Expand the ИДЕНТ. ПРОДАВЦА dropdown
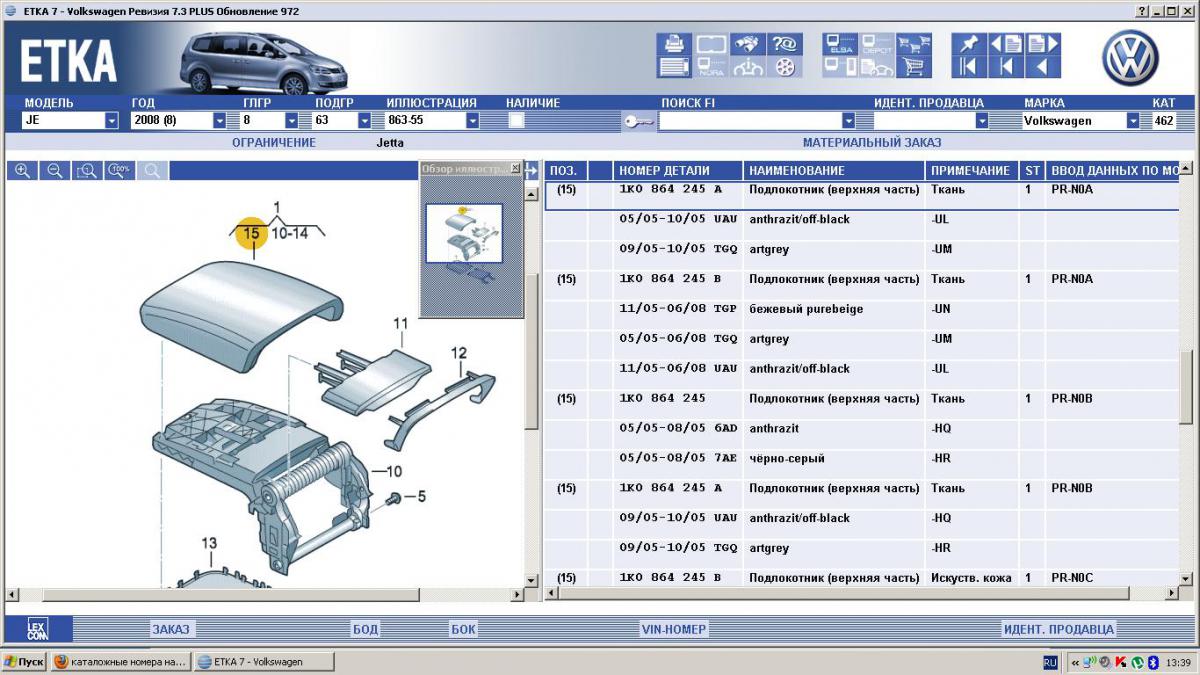1200x675 pixels. (x=982, y=121)
